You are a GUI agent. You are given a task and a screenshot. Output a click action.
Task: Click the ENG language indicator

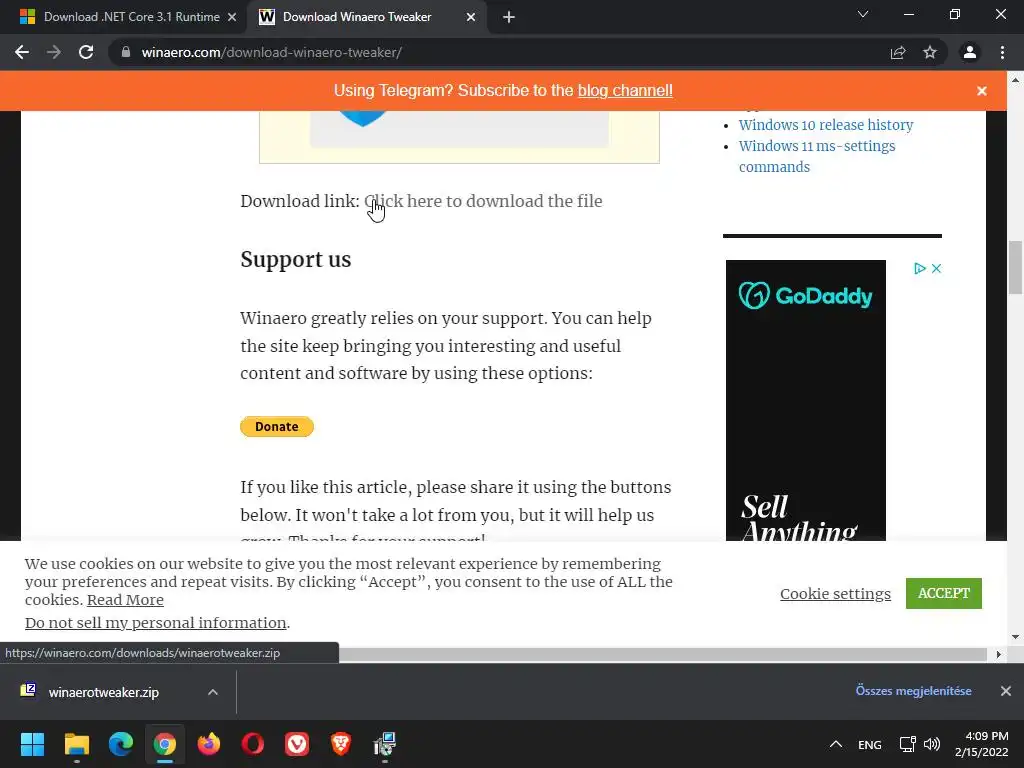tap(870, 744)
